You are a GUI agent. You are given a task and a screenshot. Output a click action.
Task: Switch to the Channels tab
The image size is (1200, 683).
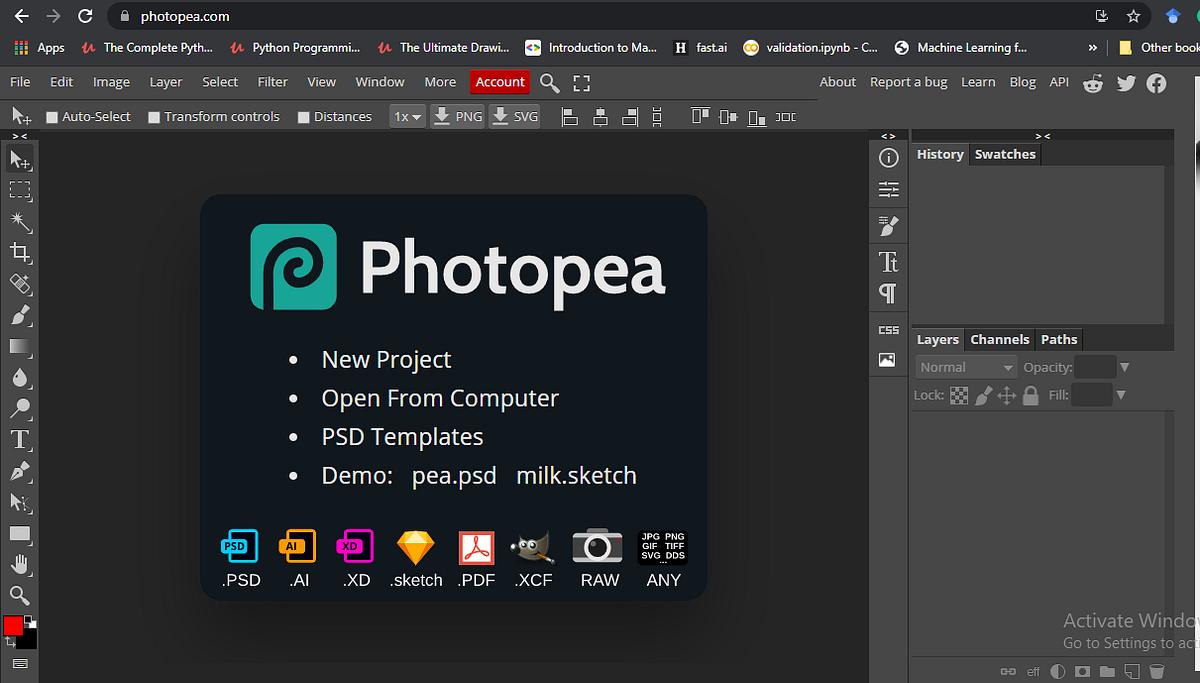(999, 339)
